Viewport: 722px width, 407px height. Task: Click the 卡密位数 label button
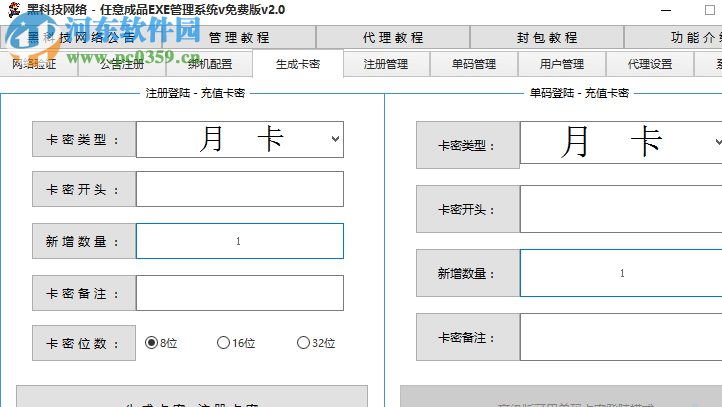coord(84,343)
